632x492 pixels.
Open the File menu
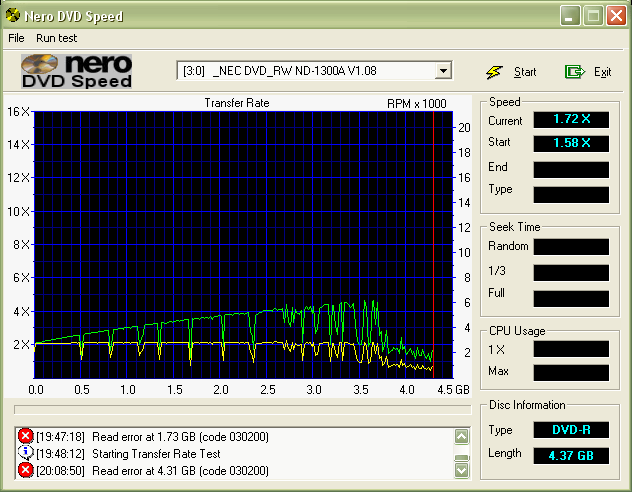pyautogui.click(x=16, y=38)
